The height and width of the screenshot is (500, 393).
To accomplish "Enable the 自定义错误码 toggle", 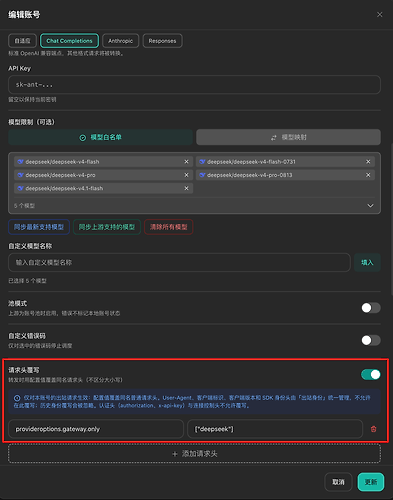I will pos(371,340).
